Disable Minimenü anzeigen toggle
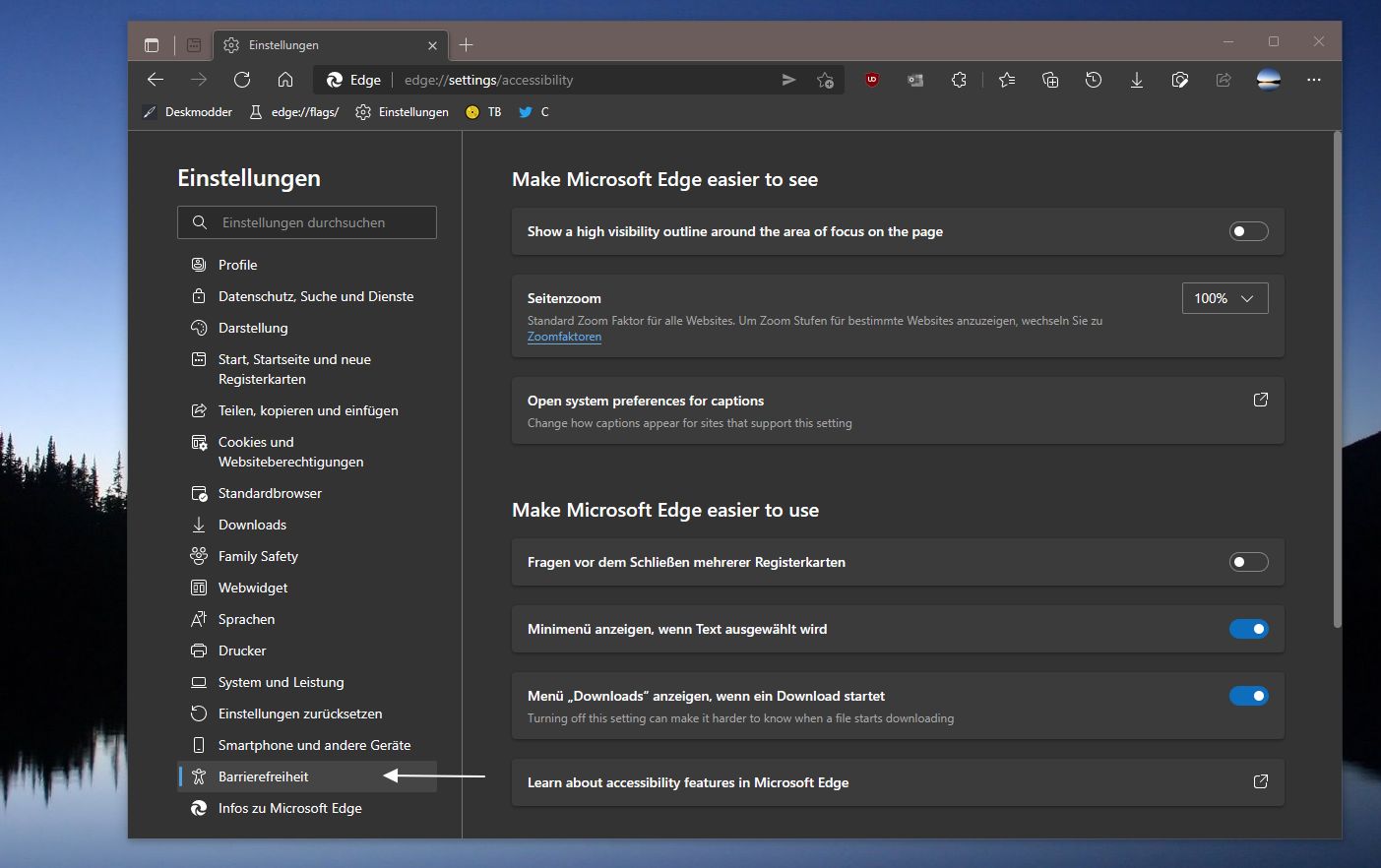 click(x=1248, y=629)
